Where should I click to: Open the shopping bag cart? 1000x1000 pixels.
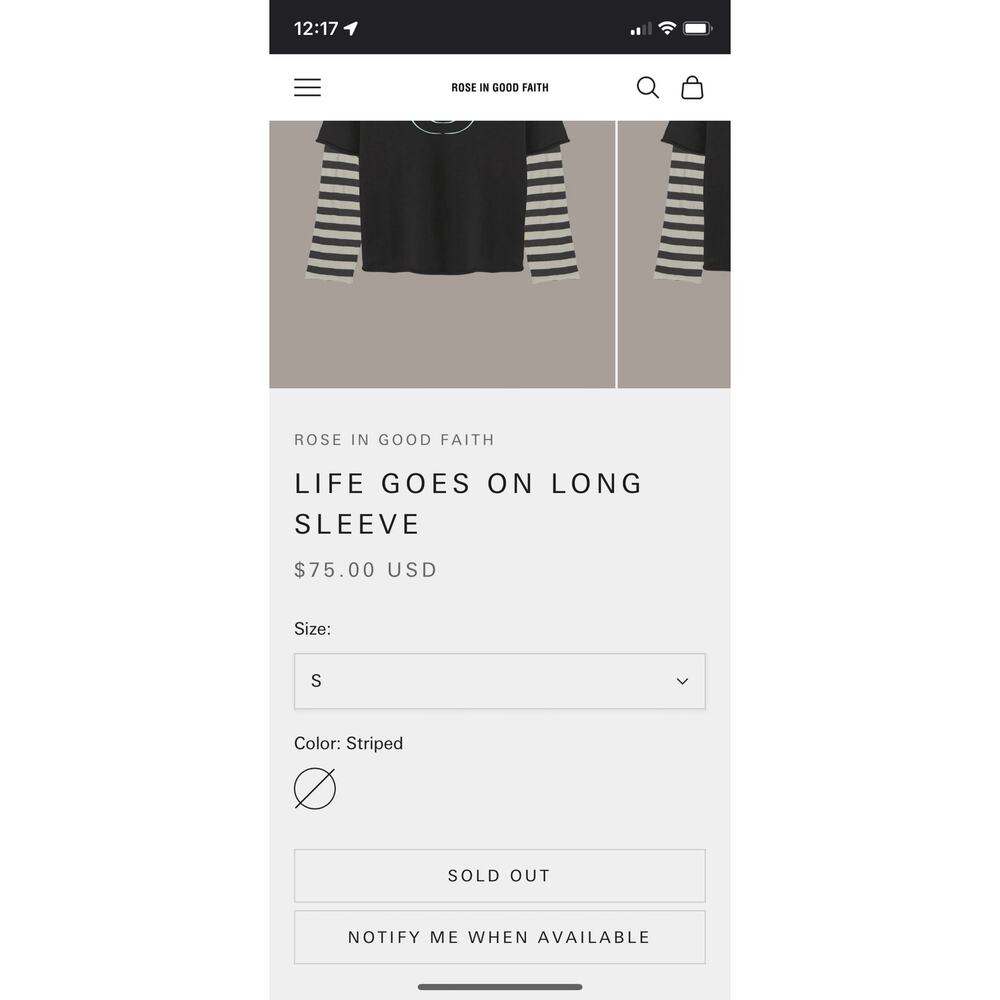(692, 87)
